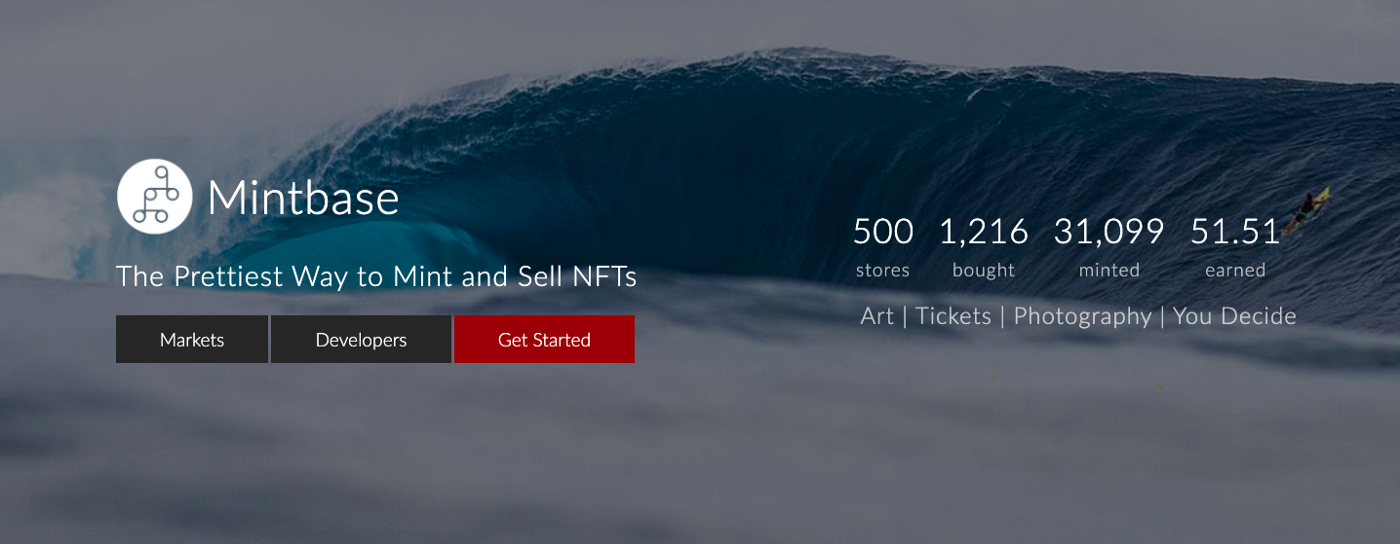Select the Tickets category text

point(953,316)
